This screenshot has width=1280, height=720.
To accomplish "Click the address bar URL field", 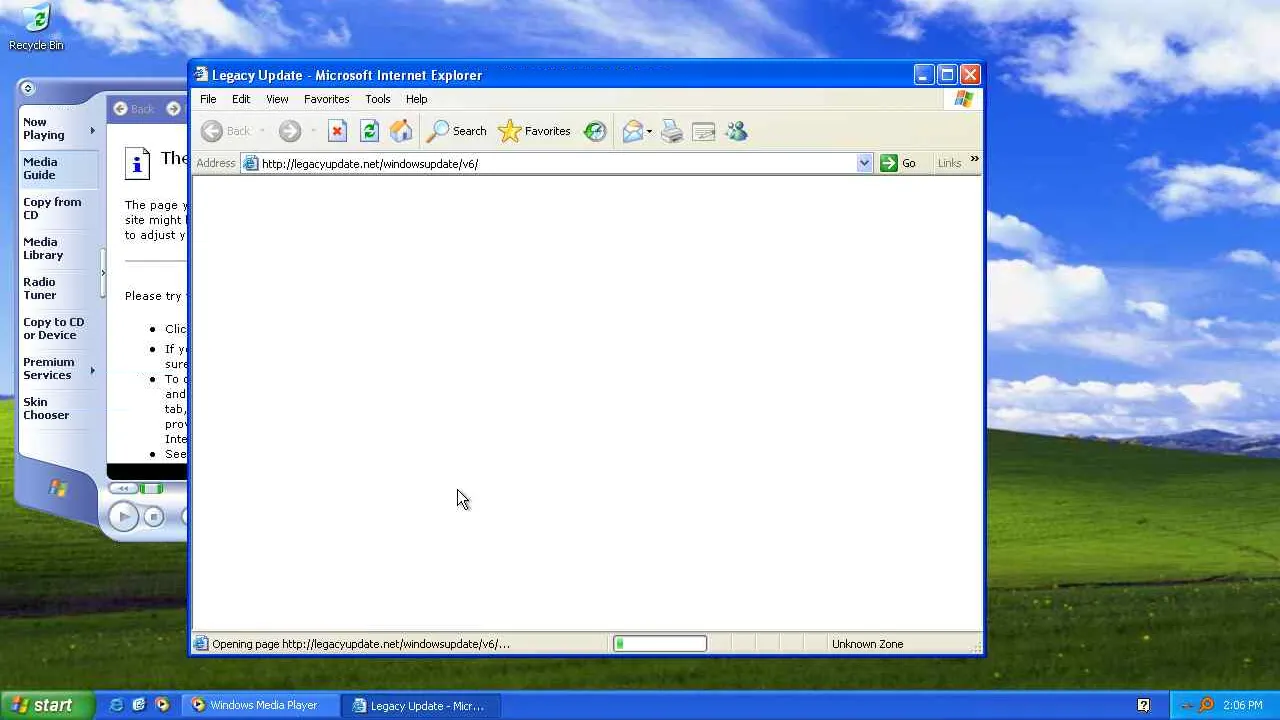I will (x=557, y=164).
